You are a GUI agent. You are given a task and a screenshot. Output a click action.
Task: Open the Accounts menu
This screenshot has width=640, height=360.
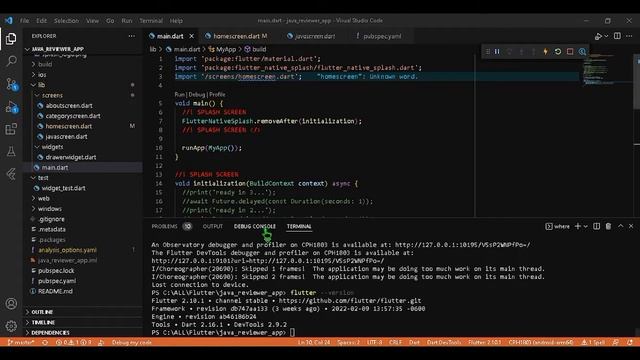(11, 304)
